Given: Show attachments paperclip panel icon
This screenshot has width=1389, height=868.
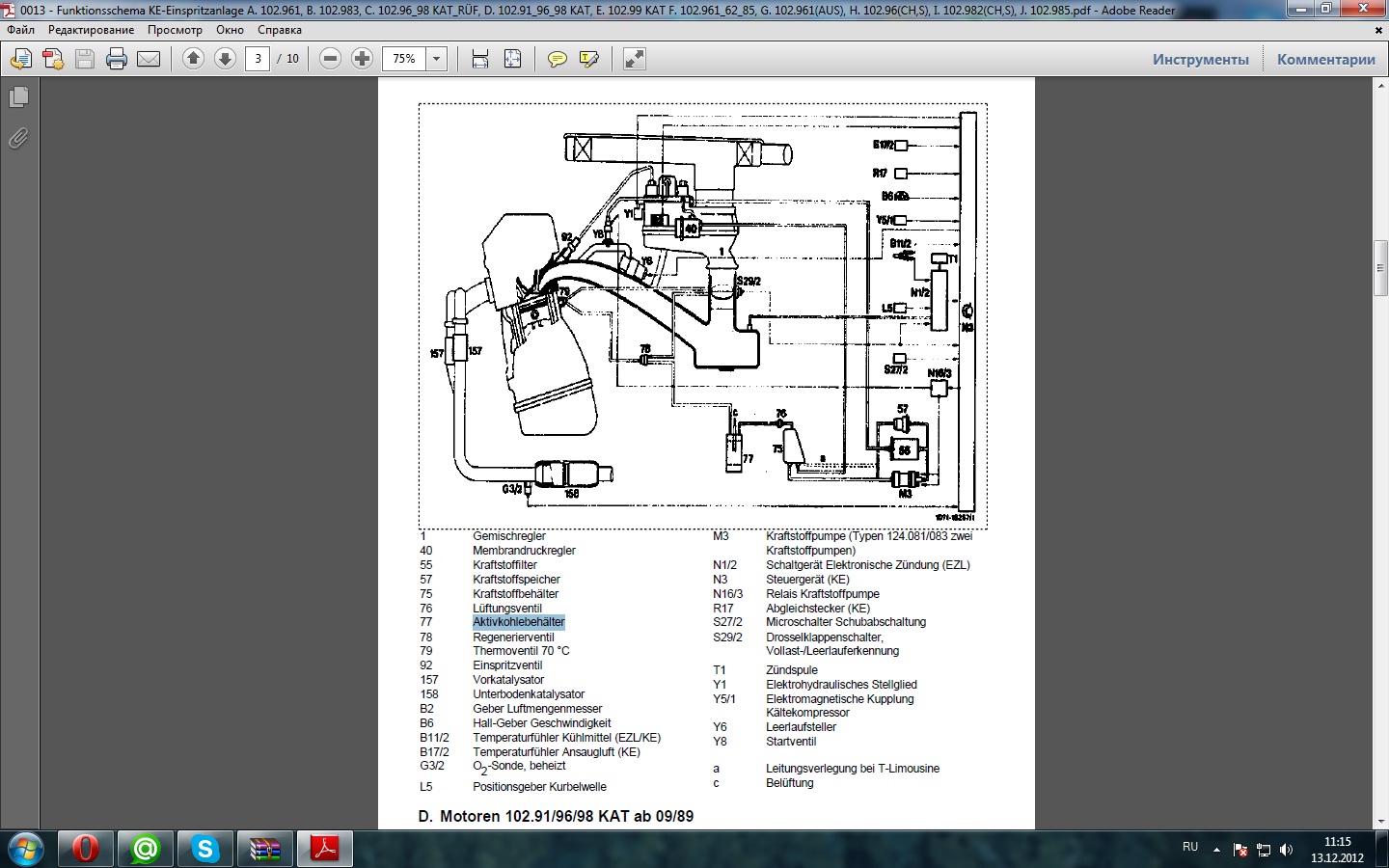Looking at the screenshot, I should tap(18, 139).
